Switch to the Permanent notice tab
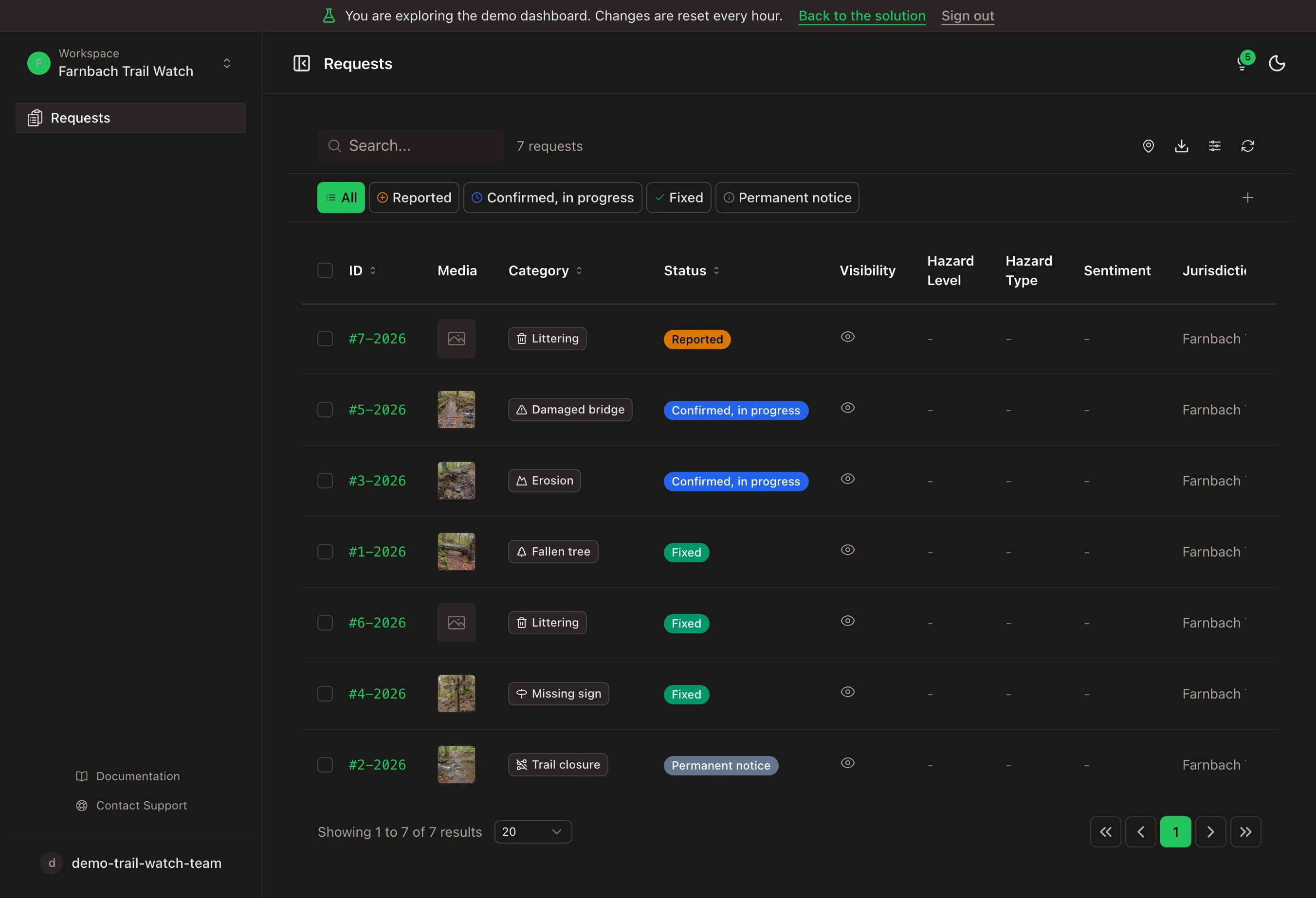The width and height of the screenshot is (1316, 898). pos(787,198)
